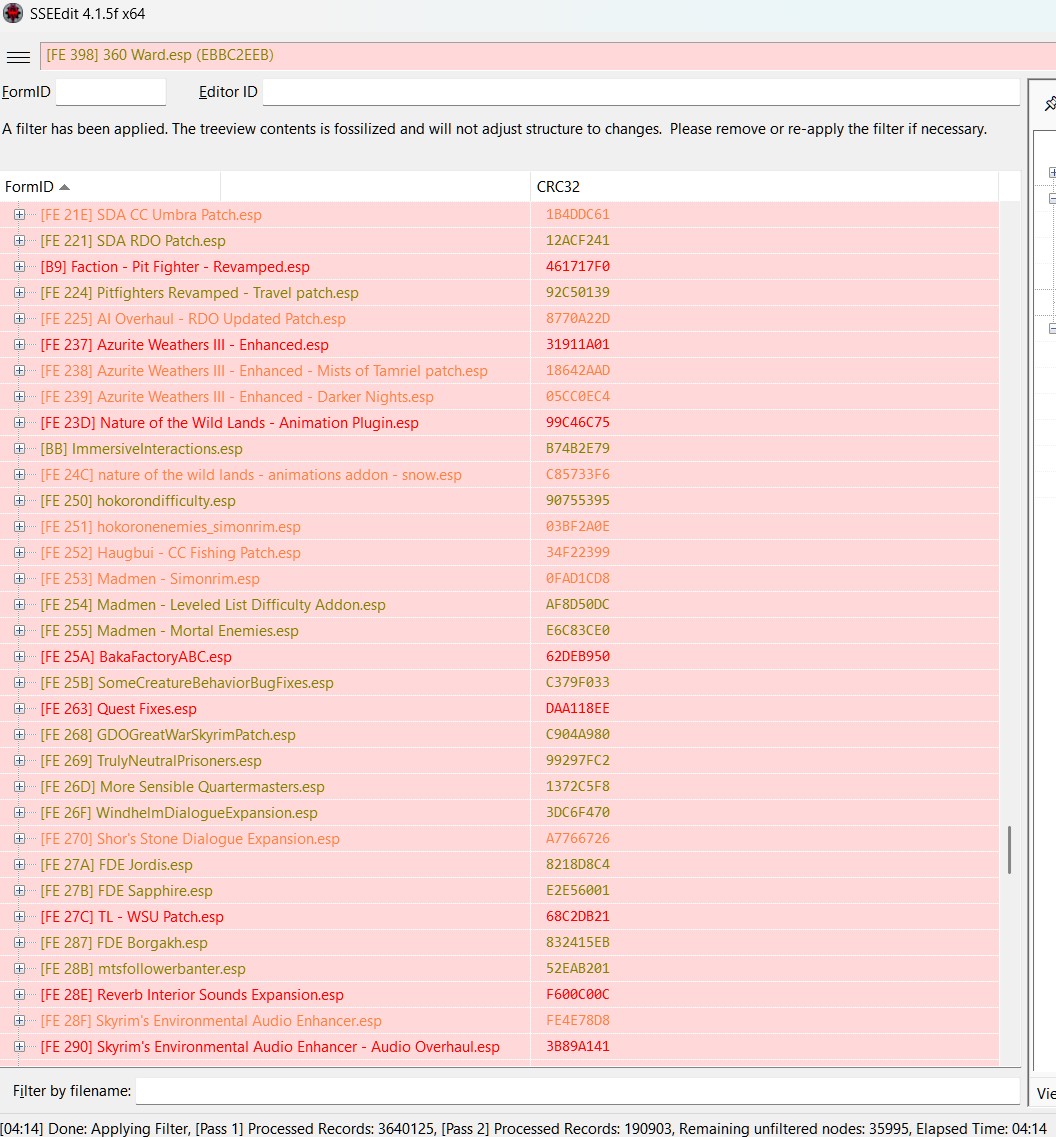The width and height of the screenshot is (1056, 1137).
Task: Expand GDOGreatWarSkyrimPatch.esp node
Action: click(20, 735)
